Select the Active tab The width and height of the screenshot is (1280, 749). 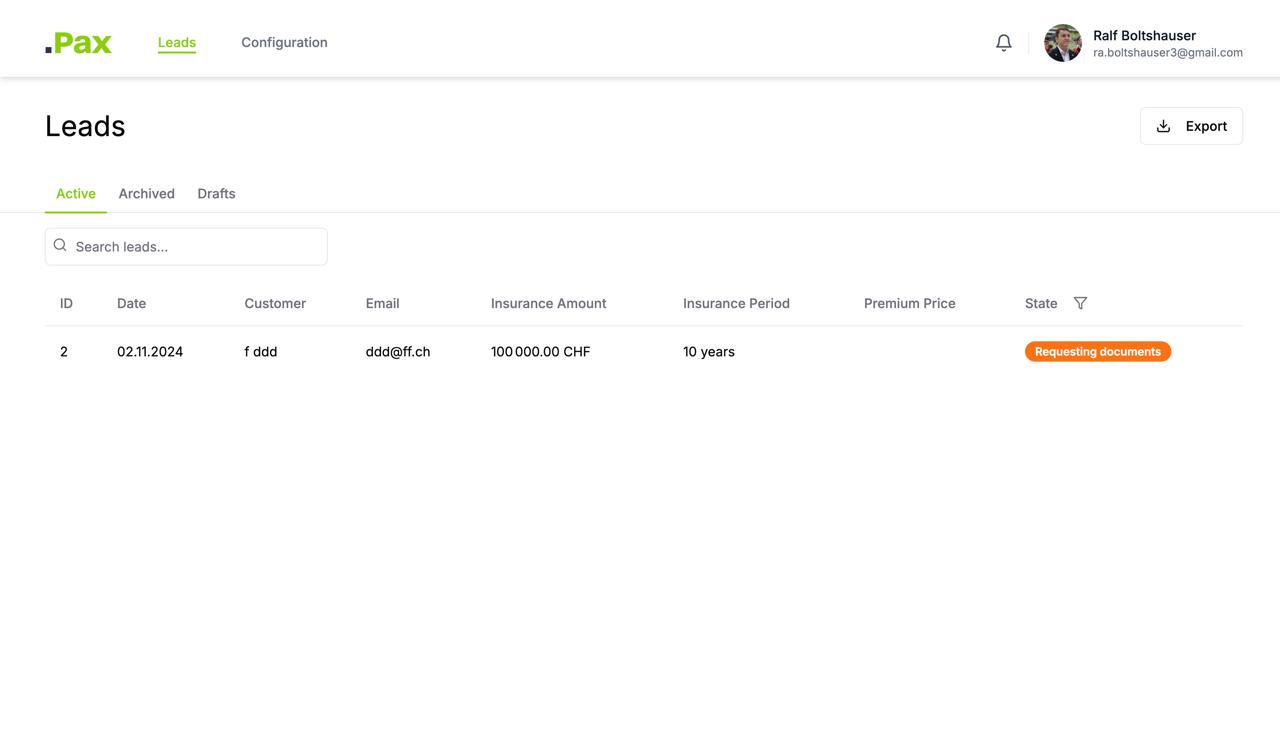(76, 194)
